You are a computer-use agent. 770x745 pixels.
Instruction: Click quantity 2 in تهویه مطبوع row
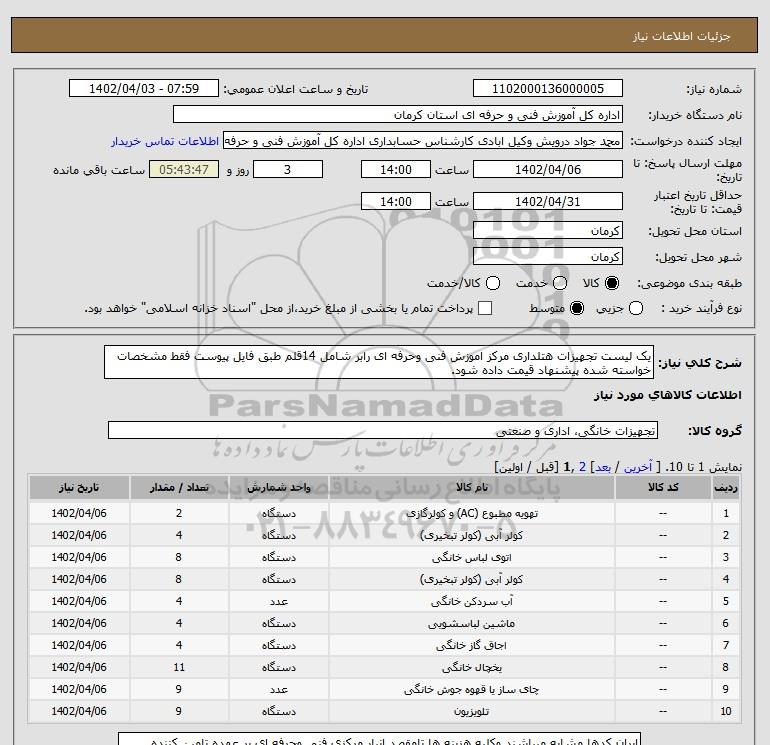(x=179, y=513)
